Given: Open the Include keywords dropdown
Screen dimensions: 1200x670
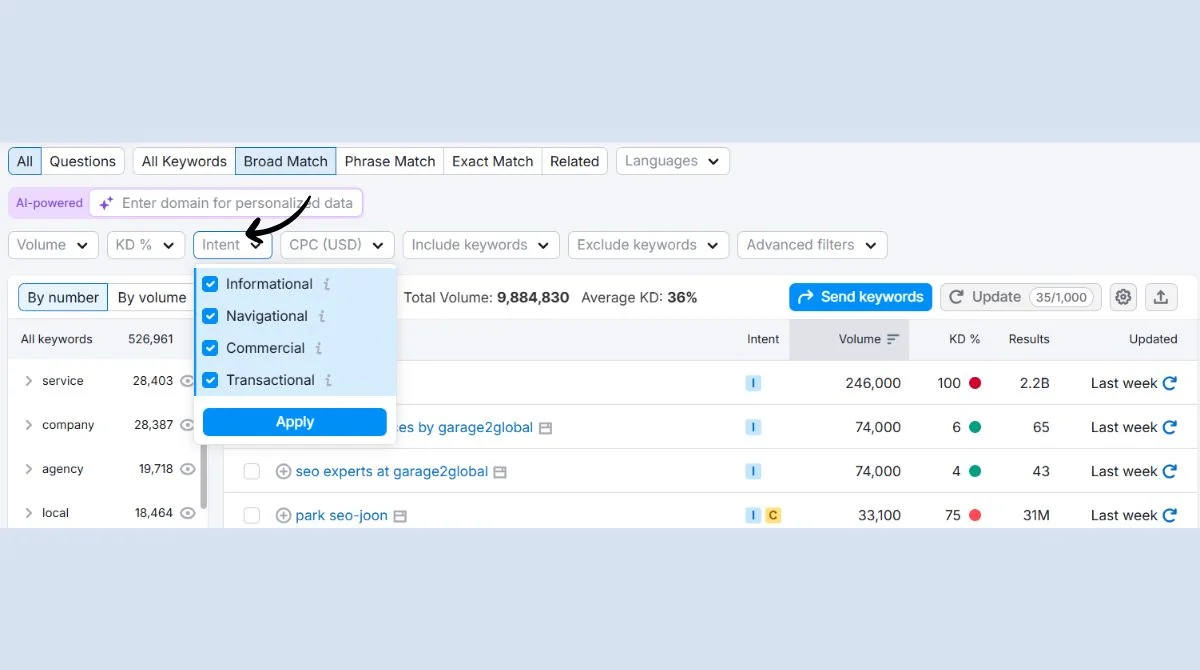Looking at the screenshot, I should pos(481,245).
